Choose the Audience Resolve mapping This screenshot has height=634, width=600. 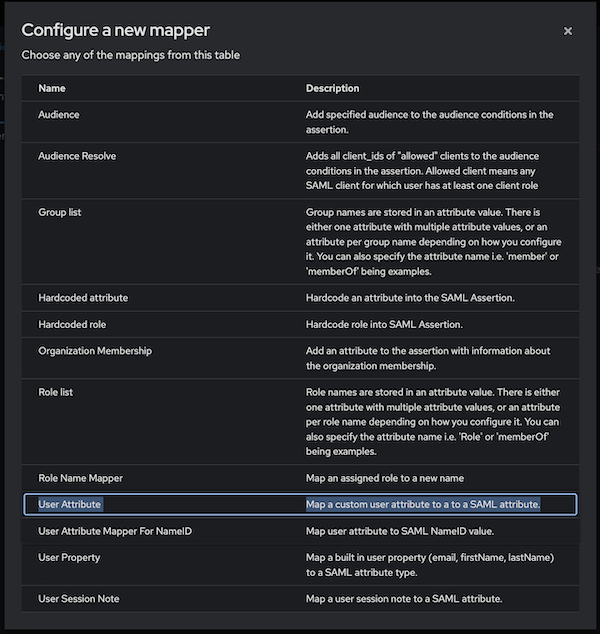point(77,157)
